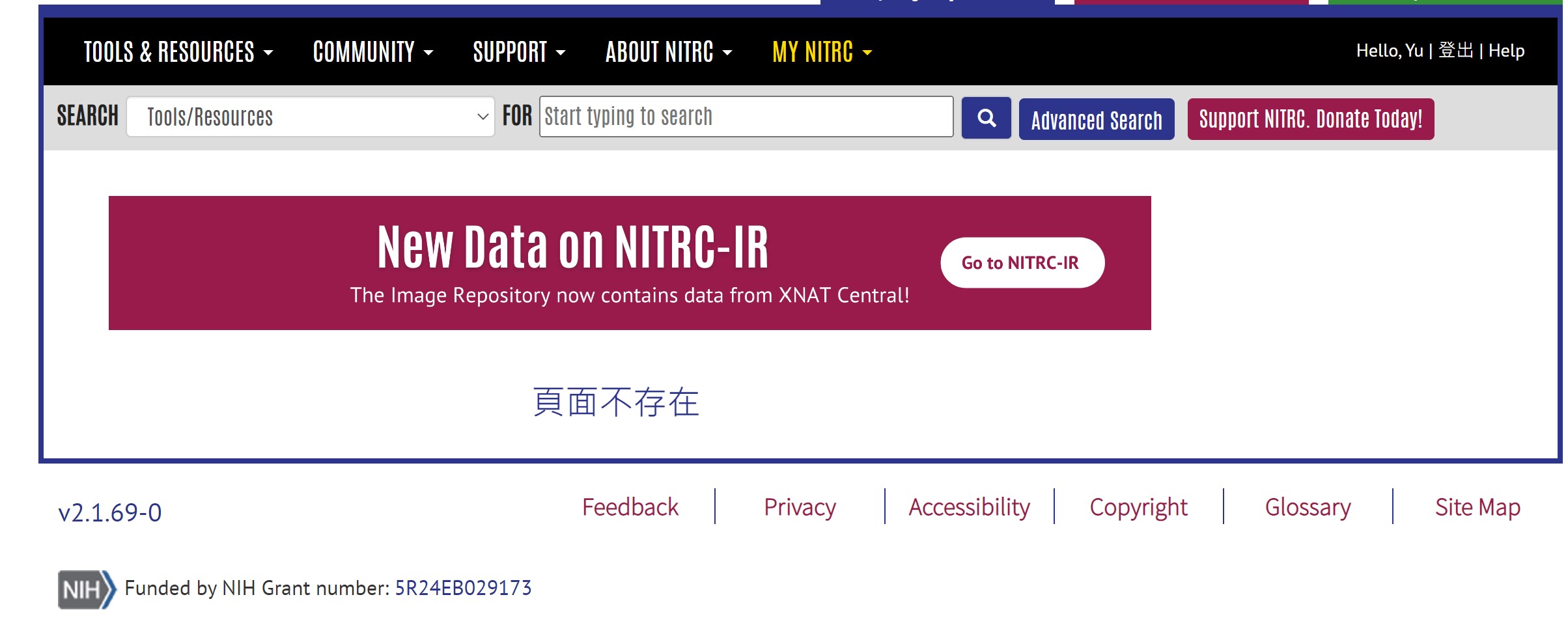
Task: Open the Feedback footer link
Action: [x=630, y=507]
